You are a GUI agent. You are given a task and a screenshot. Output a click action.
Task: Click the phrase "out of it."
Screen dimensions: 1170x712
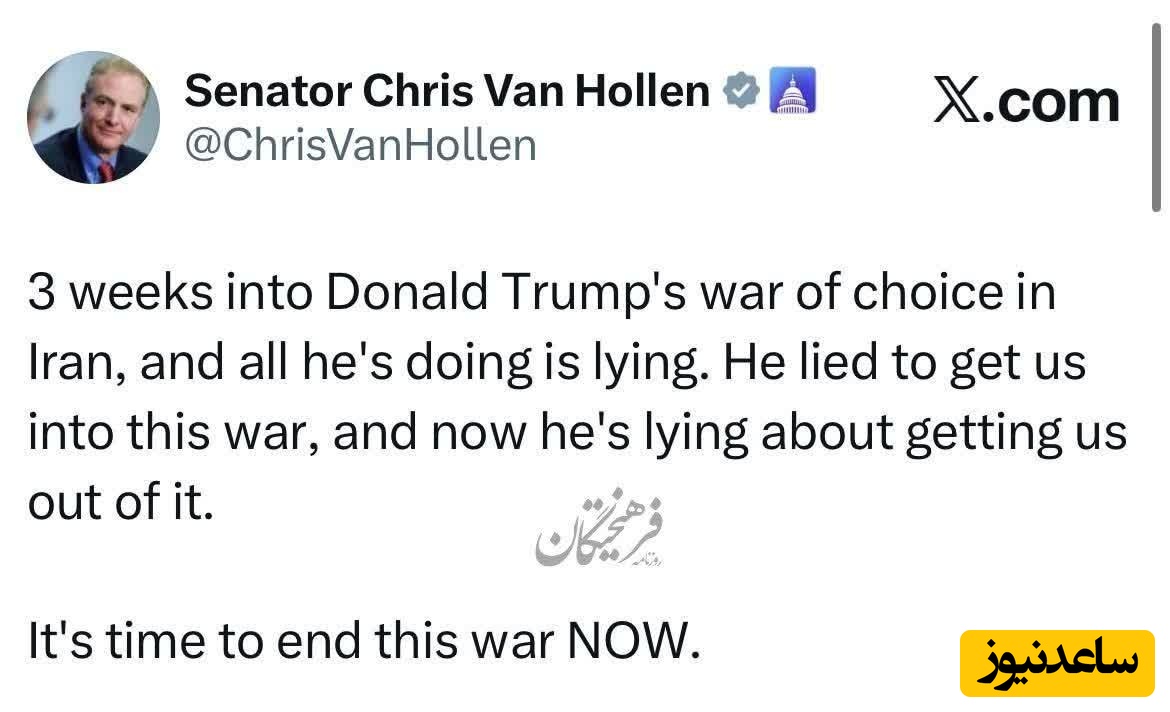(121, 503)
